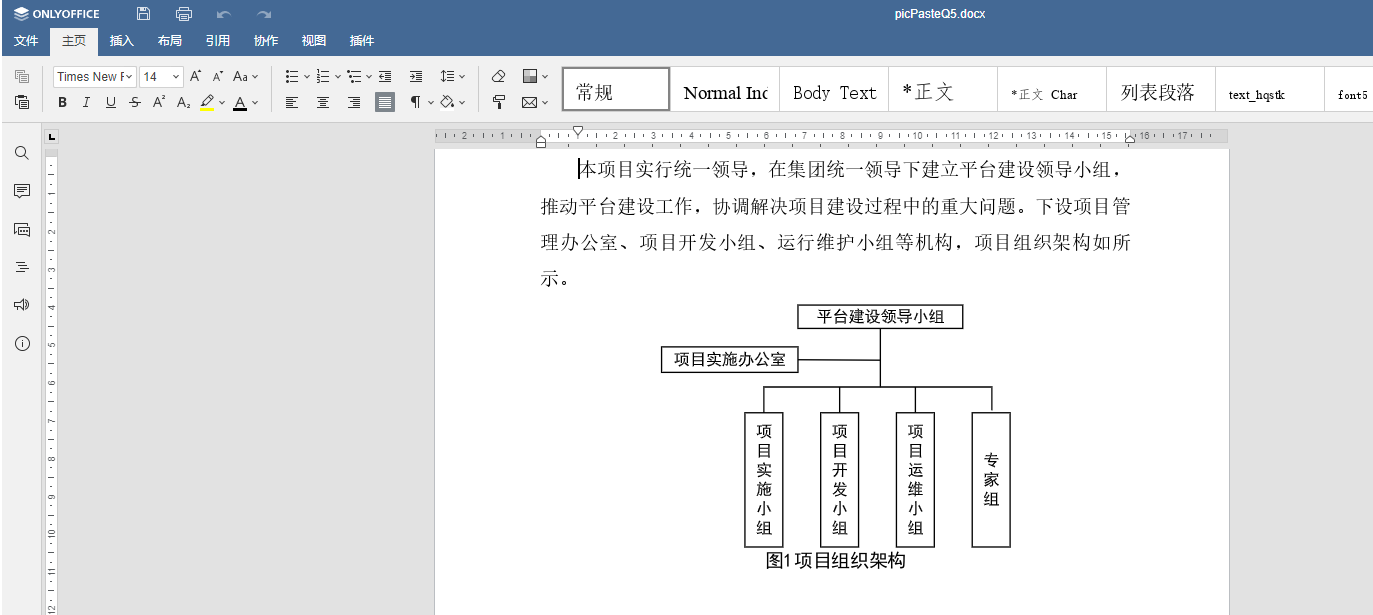Open the Navigation headings panel
The image size is (1373, 615).
click(x=22, y=267)
